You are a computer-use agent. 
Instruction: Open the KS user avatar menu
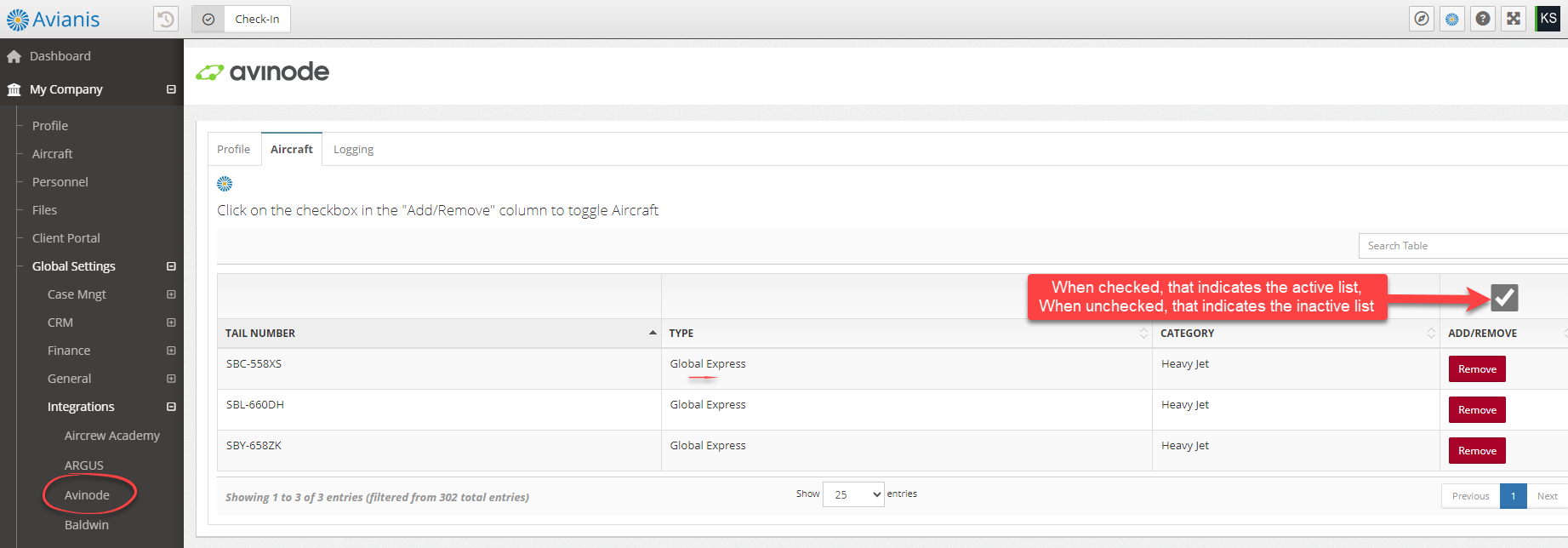(x=1548, y=19)
